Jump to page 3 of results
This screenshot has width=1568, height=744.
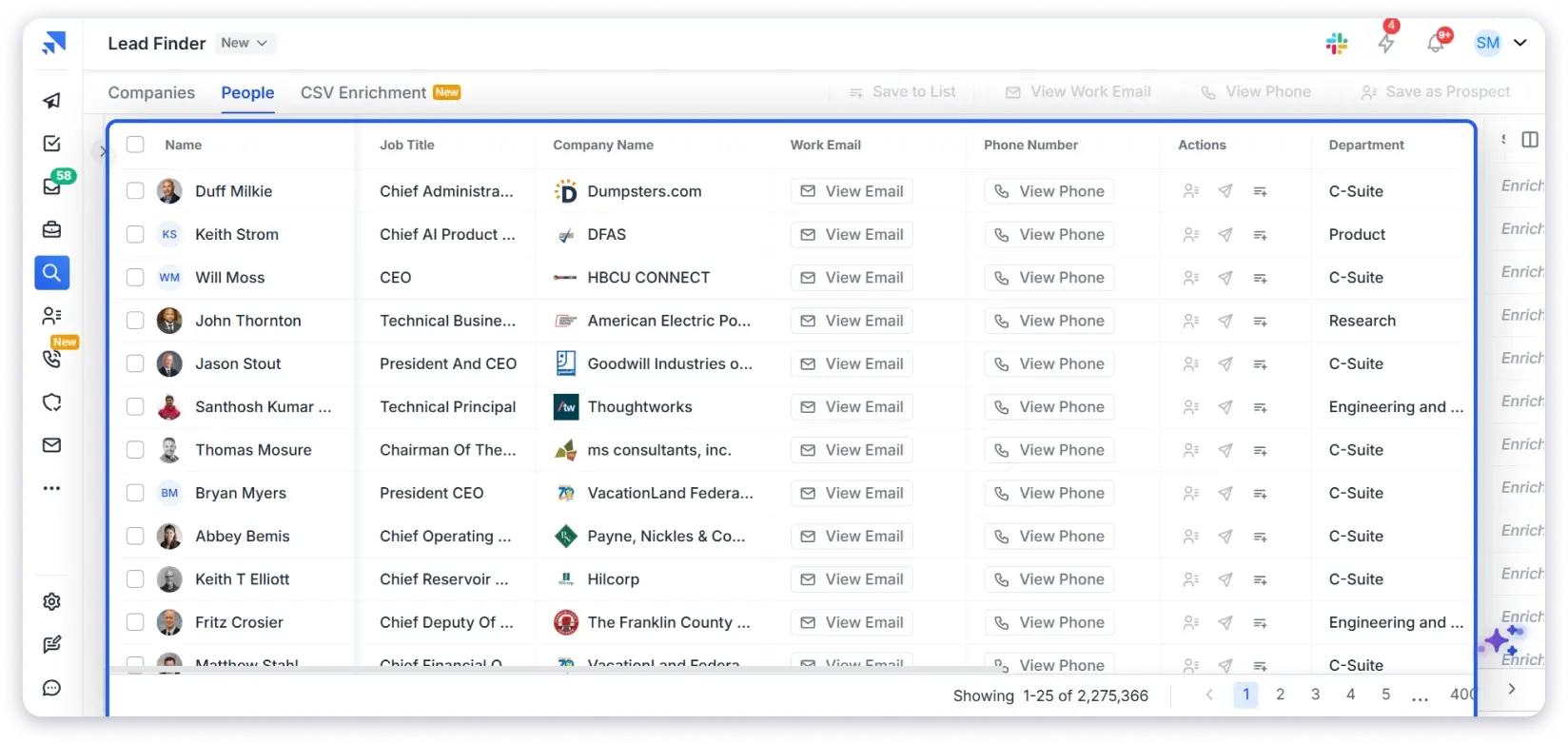[x=1316, y=695]
